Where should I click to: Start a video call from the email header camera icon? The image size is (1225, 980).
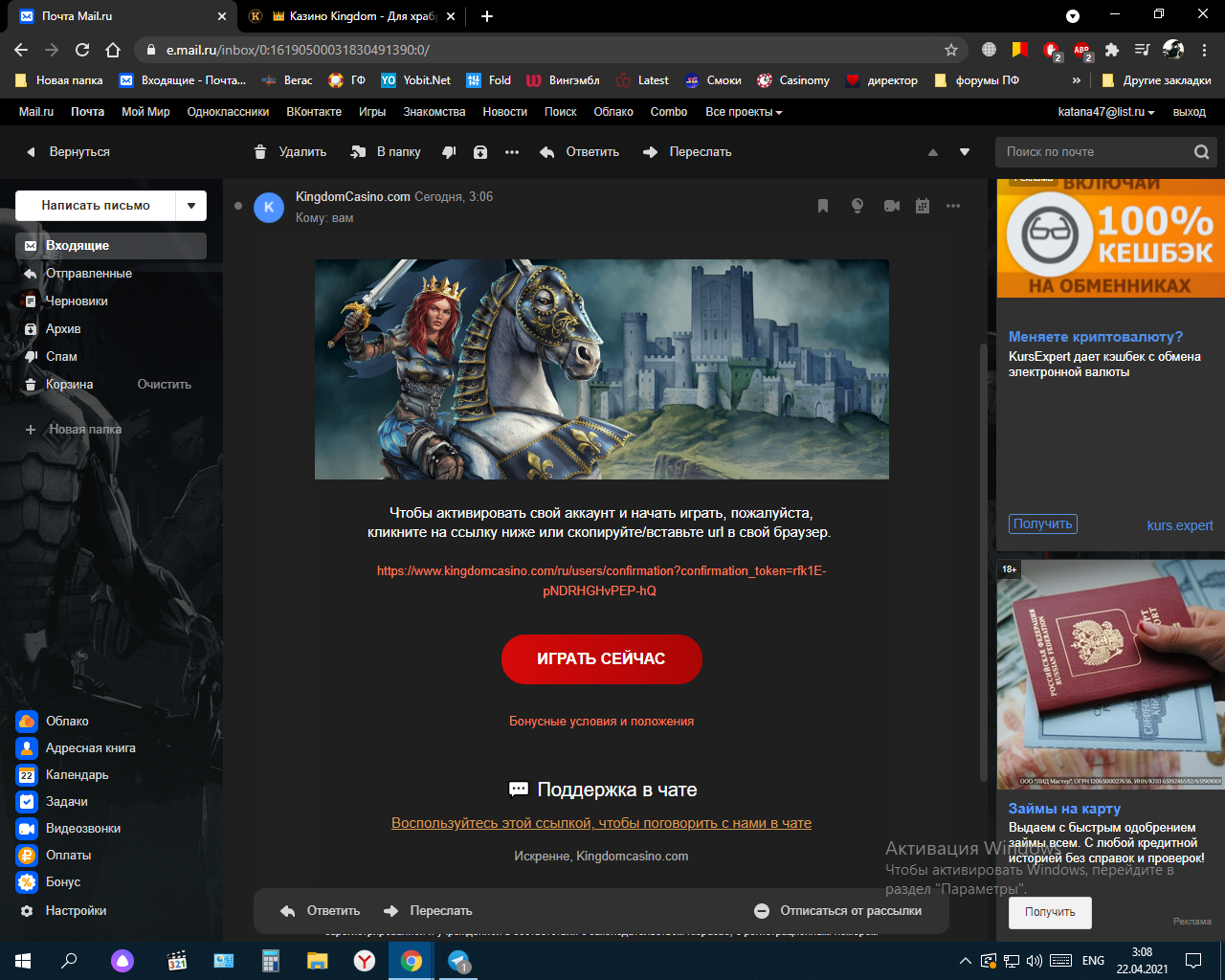click(892, 206)
